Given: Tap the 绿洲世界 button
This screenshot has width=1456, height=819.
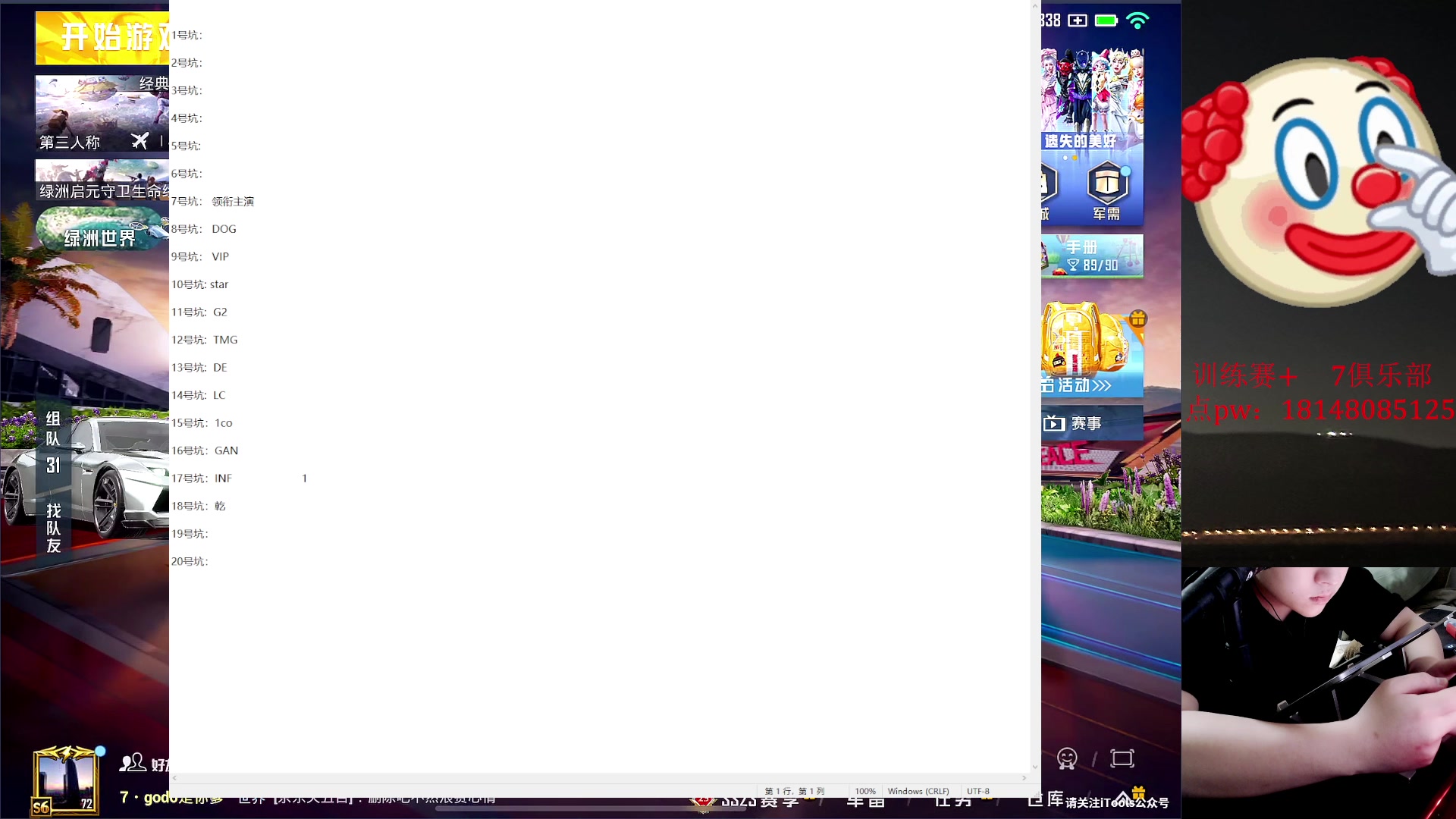Looking at the screenshot, I should click(102, 229).
